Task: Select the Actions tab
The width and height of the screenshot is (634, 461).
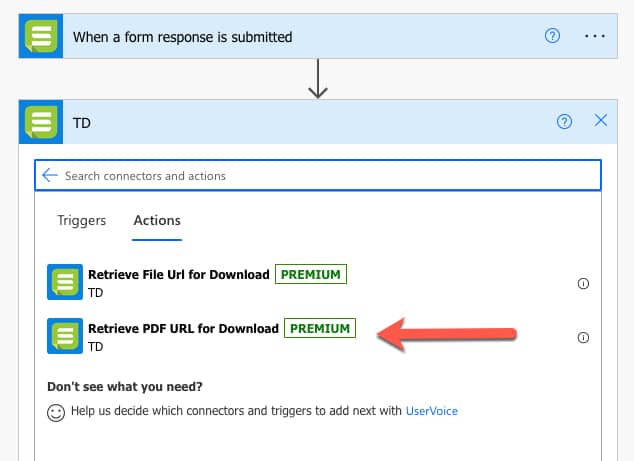Action: (x=157, y=221)
